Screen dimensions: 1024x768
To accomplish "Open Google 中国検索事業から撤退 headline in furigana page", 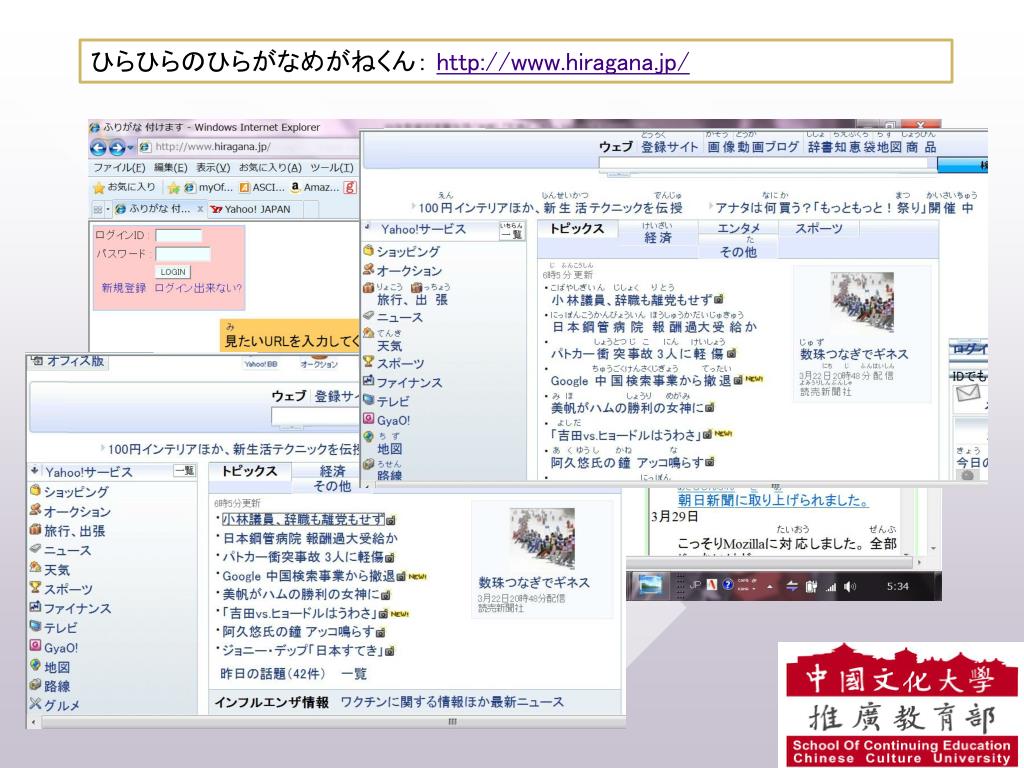I will point(641,381).
